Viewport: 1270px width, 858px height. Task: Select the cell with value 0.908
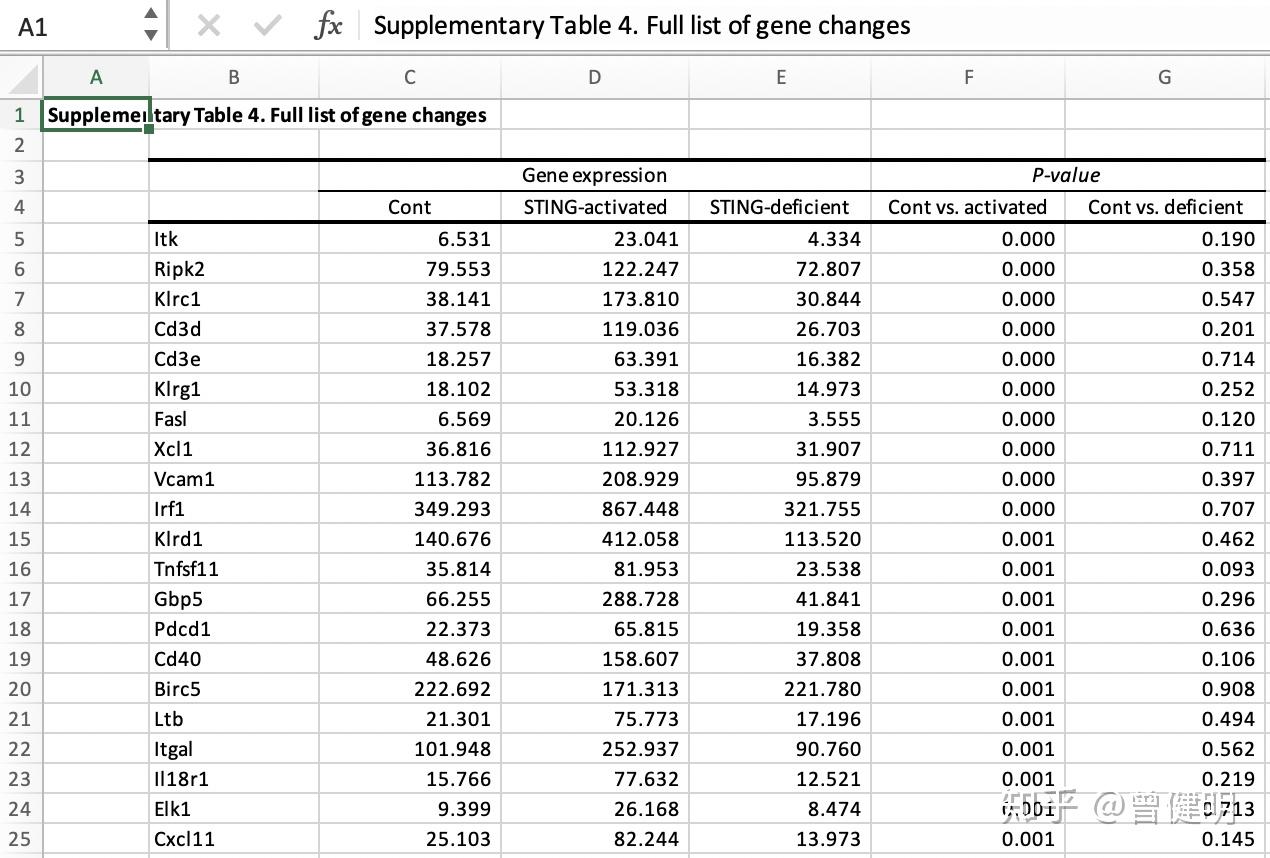(x=1165, y=689)
